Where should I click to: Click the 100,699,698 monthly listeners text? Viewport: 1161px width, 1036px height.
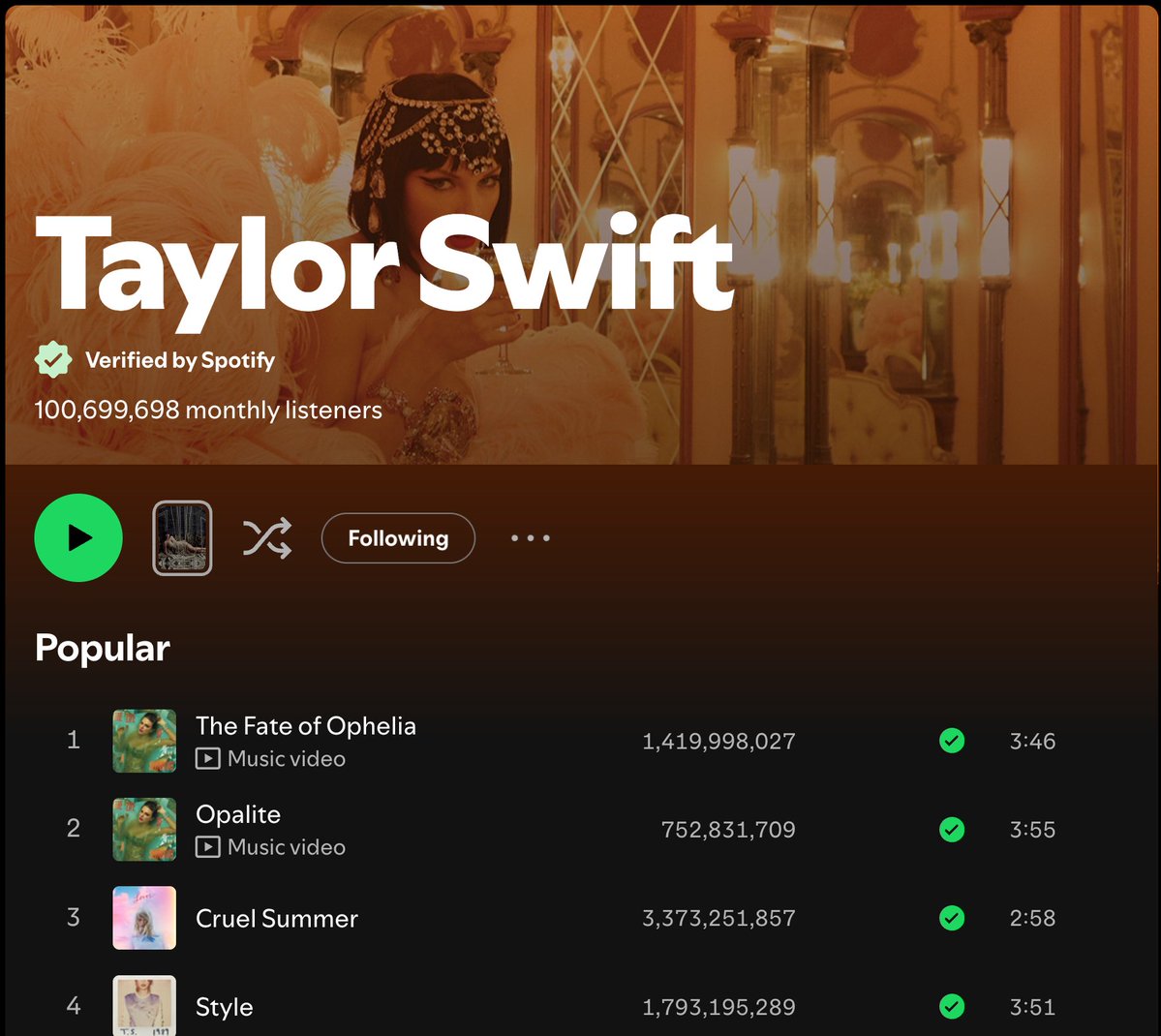click(209, 411)
